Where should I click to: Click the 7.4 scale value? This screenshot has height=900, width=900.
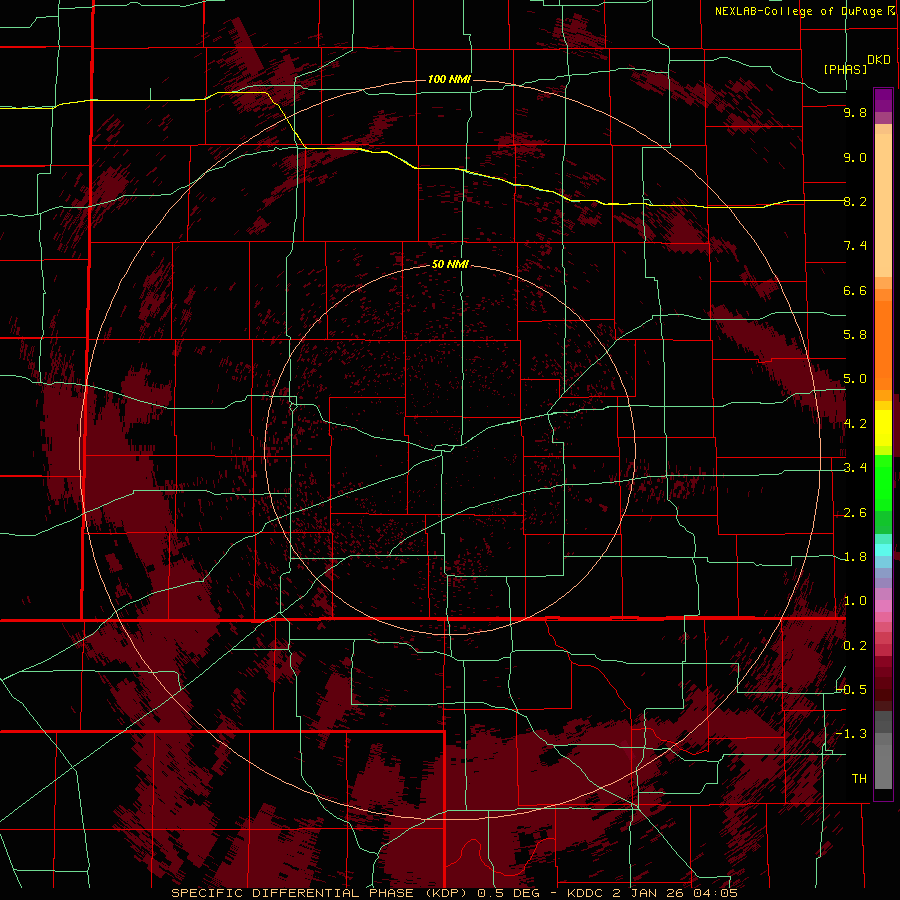point(855,246)
